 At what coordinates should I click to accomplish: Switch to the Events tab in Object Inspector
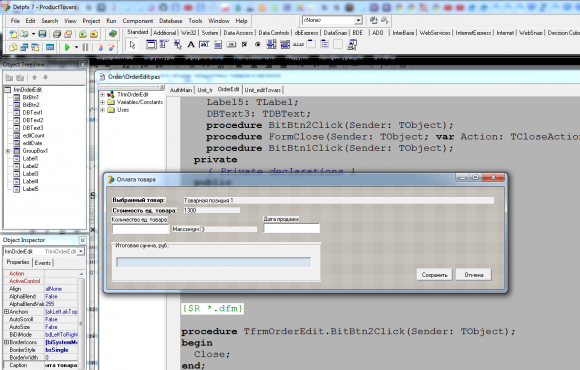(43, 263)
